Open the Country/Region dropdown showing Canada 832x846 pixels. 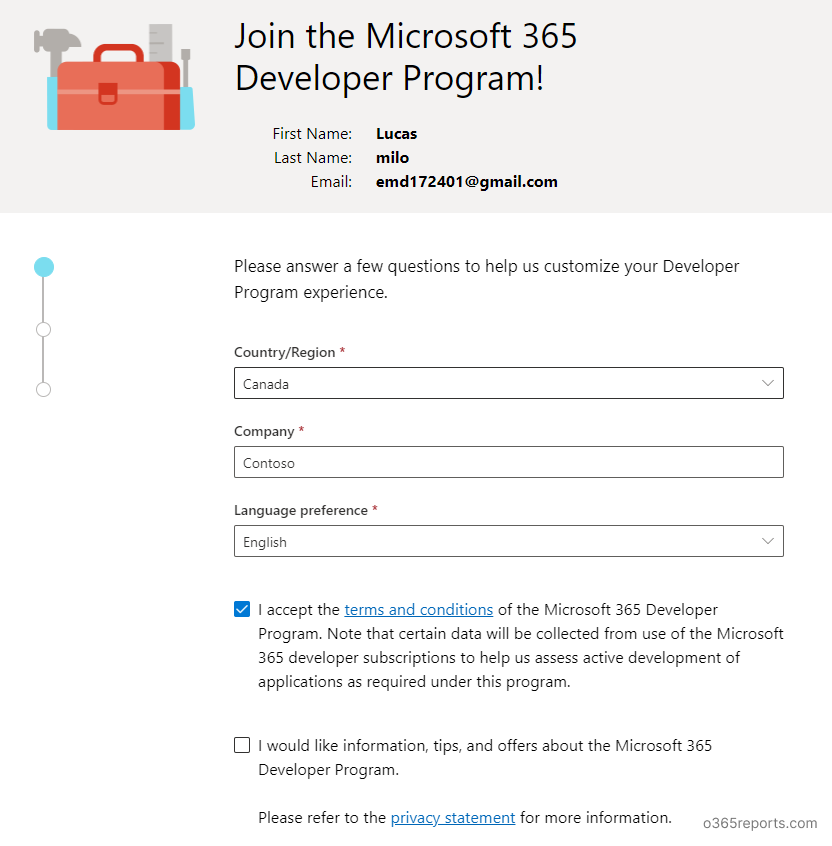(508, 384)
